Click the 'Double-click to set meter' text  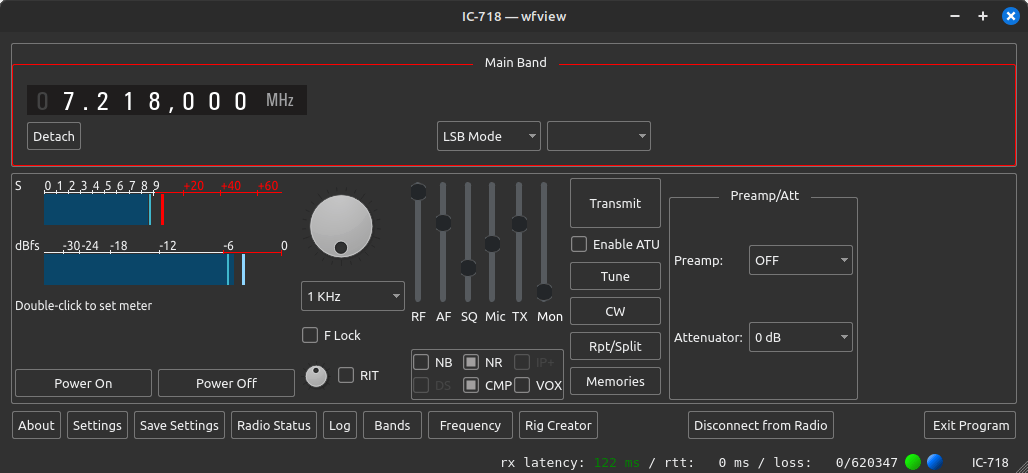(x=83, y=306)
